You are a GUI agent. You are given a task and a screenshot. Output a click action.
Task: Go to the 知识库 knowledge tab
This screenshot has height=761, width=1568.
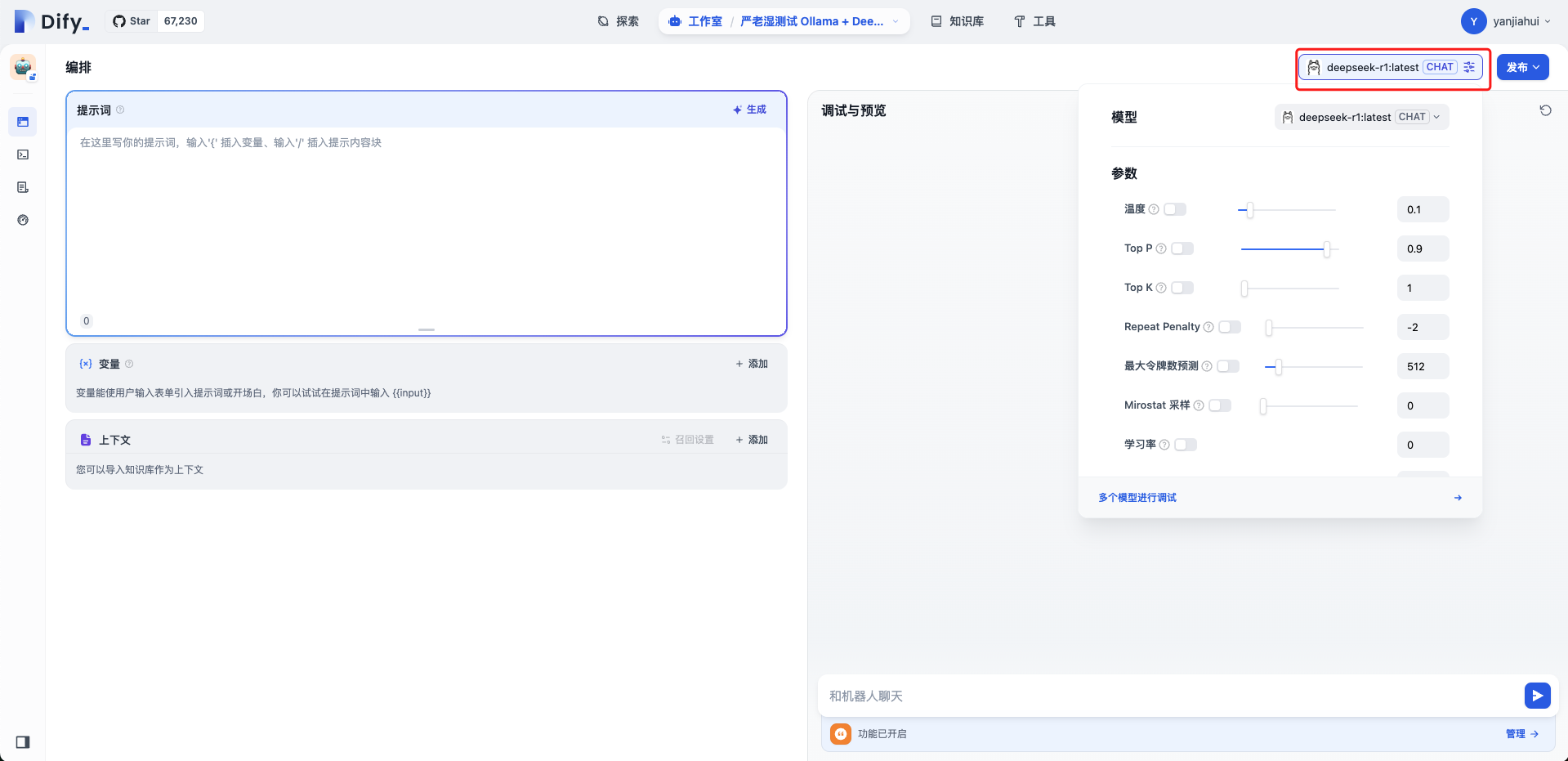(957, 21)
